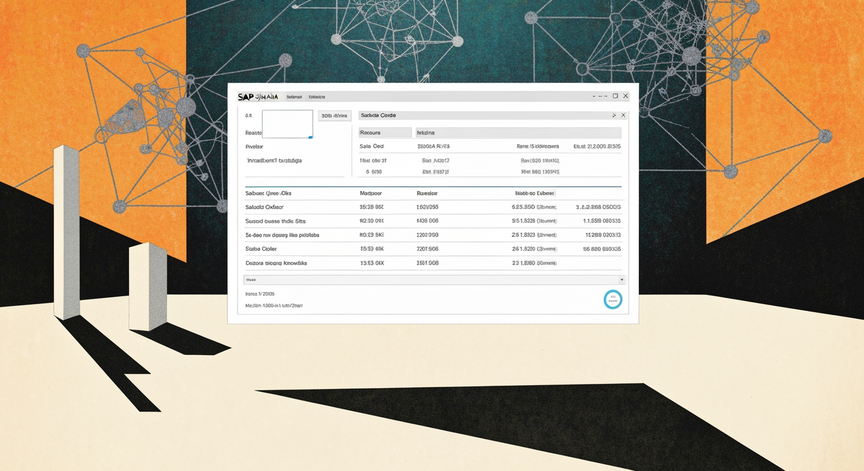Click the value 1.1.559 080335

coord(602,221)
